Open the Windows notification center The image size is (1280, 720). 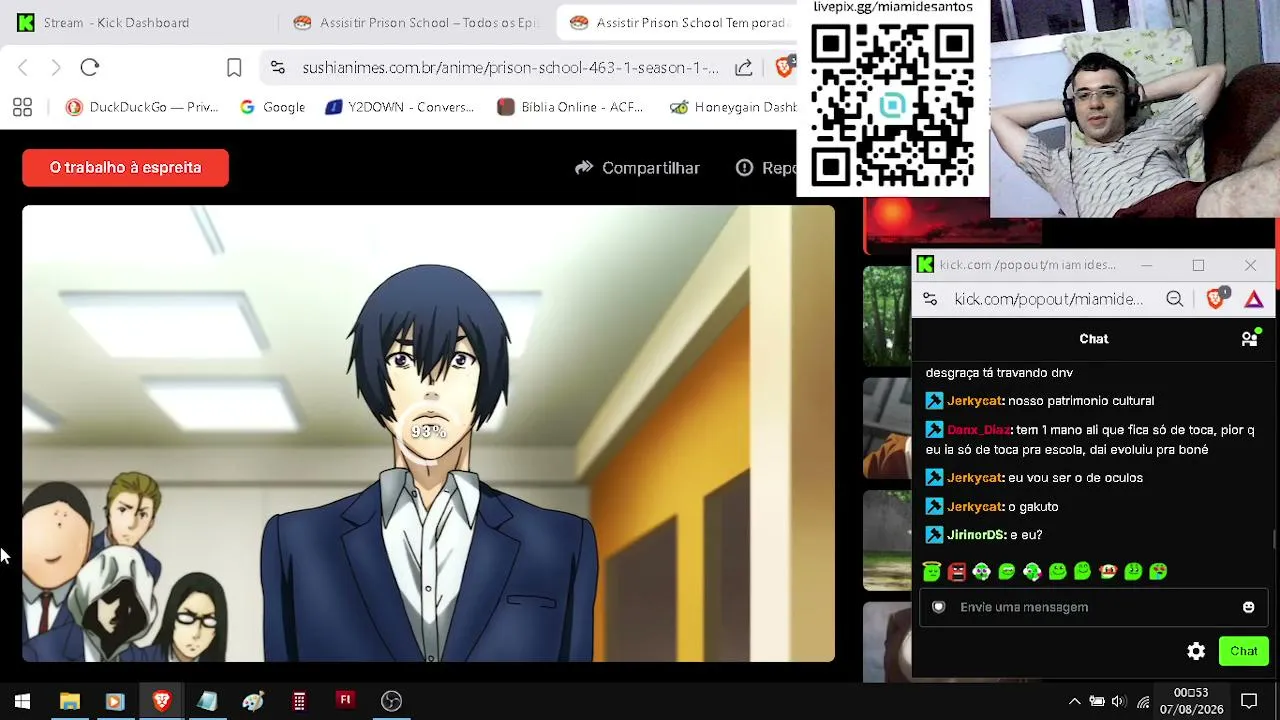1249,701
